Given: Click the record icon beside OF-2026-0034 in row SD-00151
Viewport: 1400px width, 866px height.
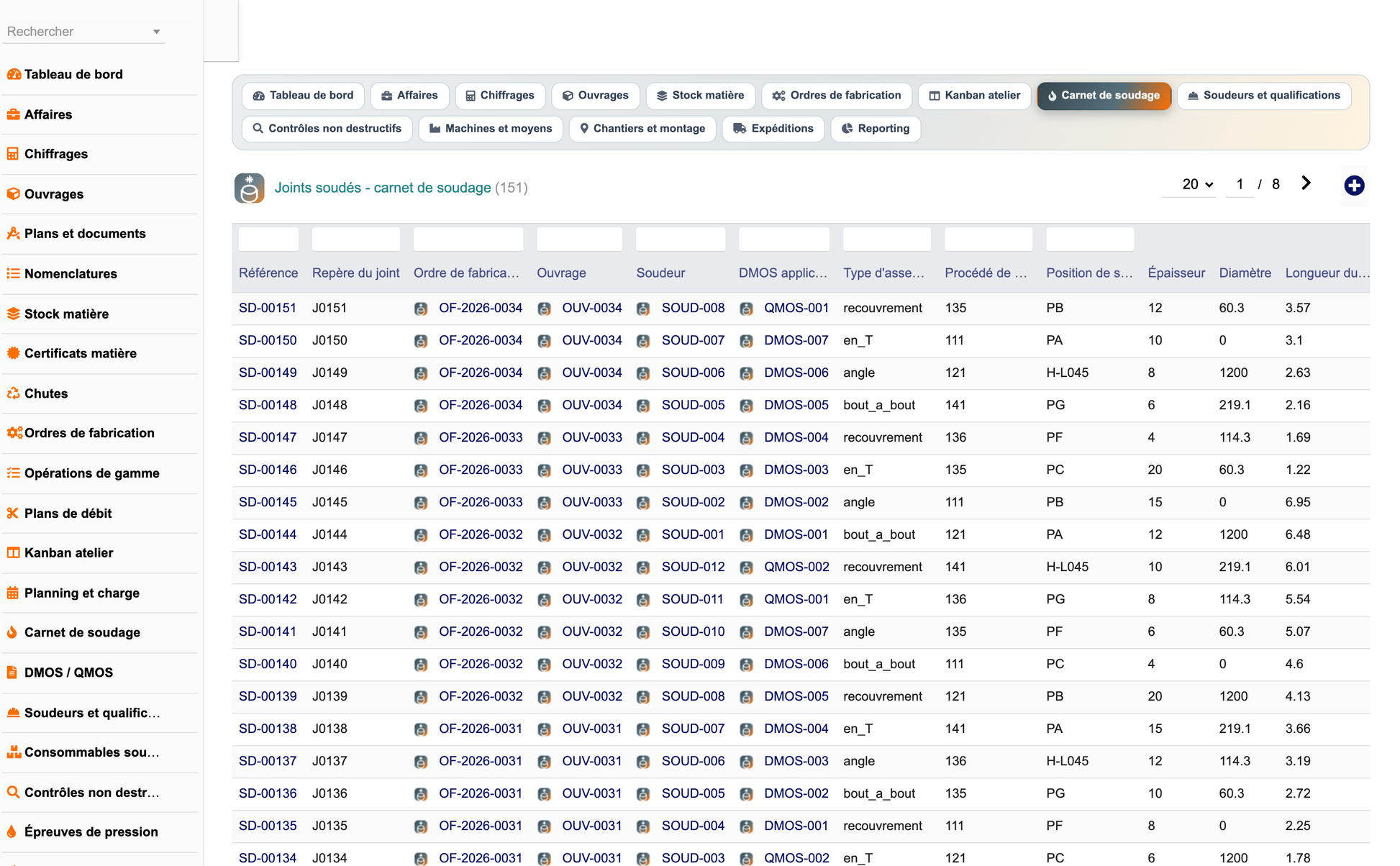Looking at the screenshot, I should pos(421,309).
